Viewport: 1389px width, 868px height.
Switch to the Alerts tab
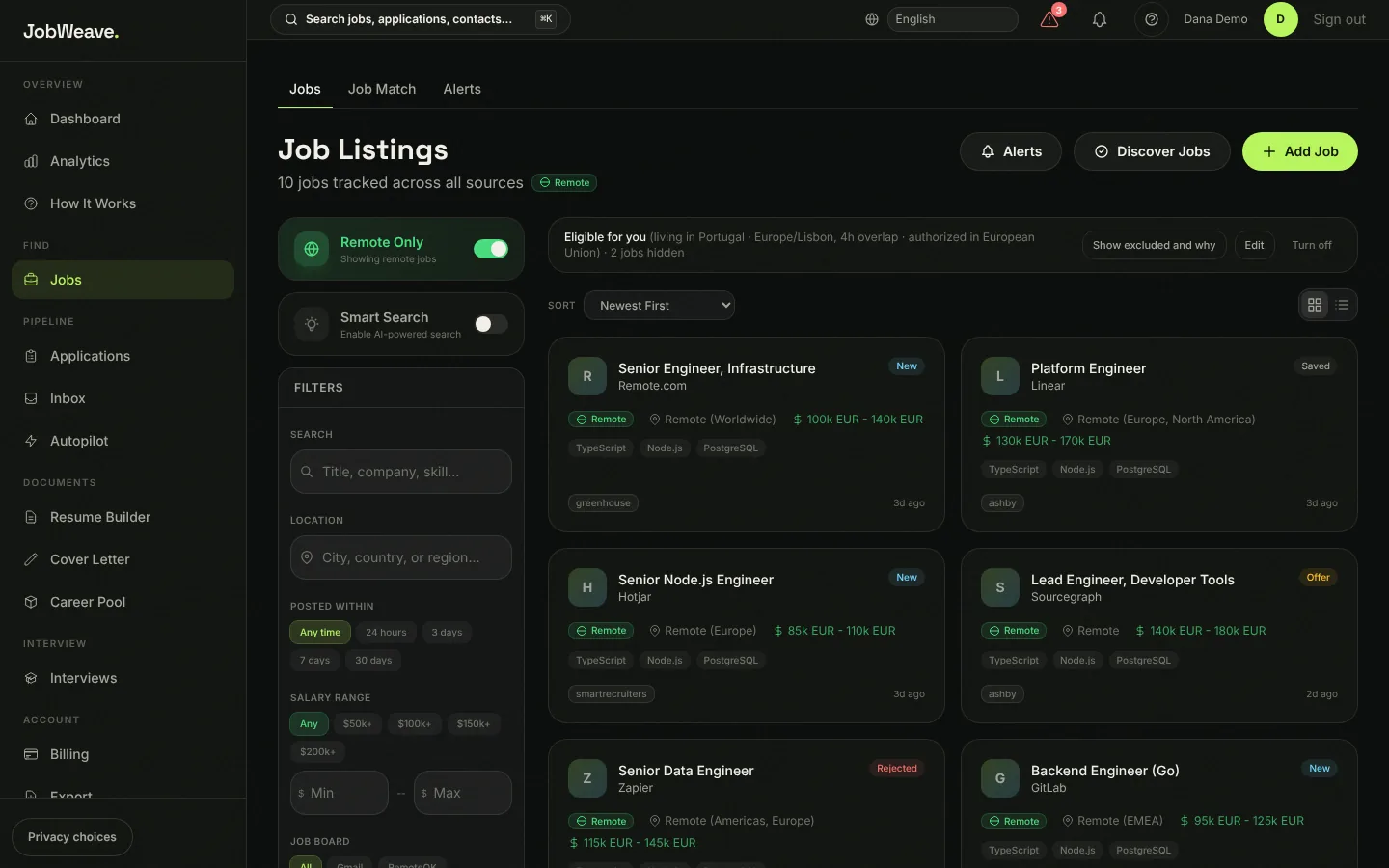pyautogui.click(x=462, y=89)
